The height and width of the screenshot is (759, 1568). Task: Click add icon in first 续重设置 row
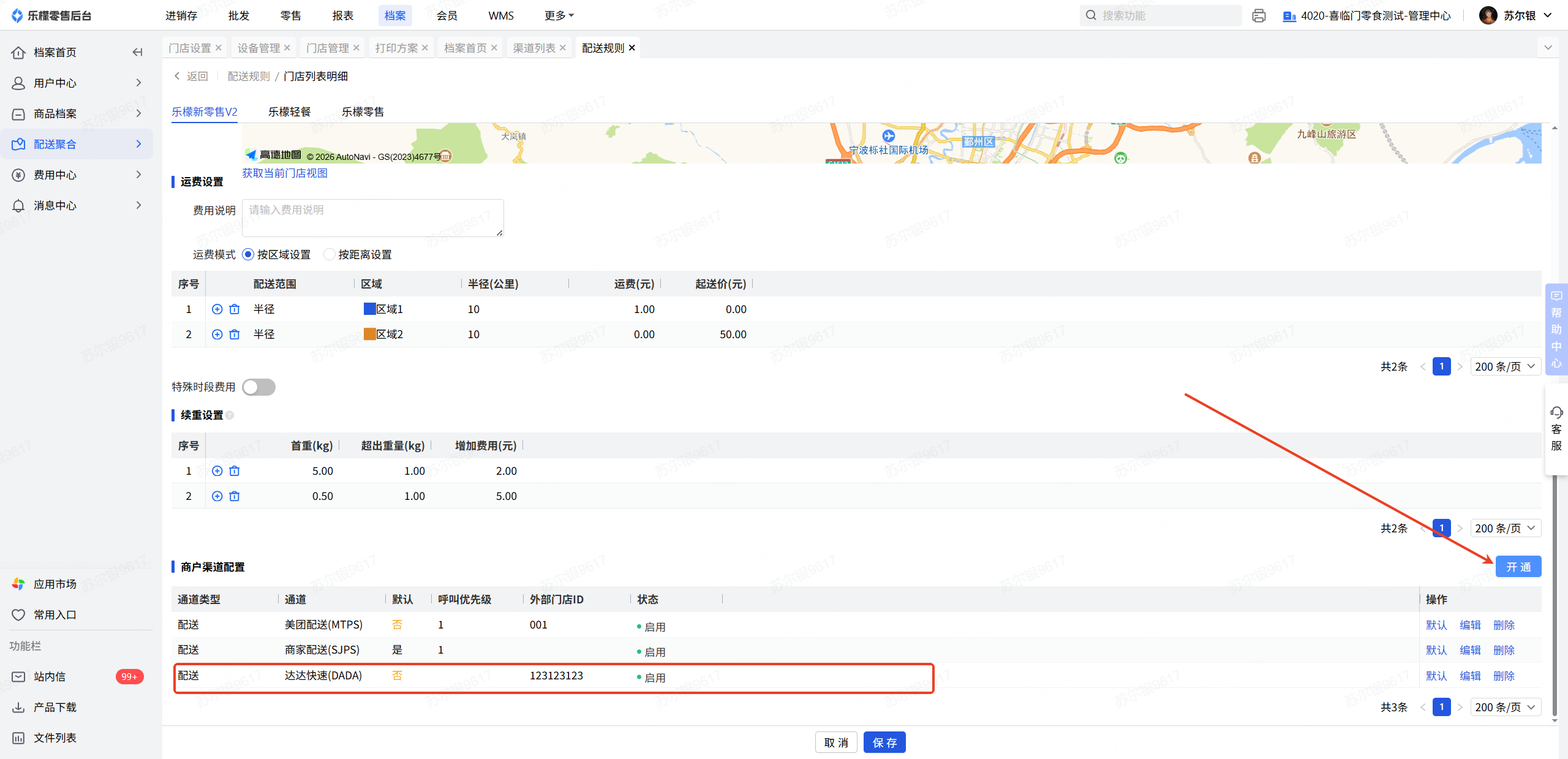(x=217, y=471)
